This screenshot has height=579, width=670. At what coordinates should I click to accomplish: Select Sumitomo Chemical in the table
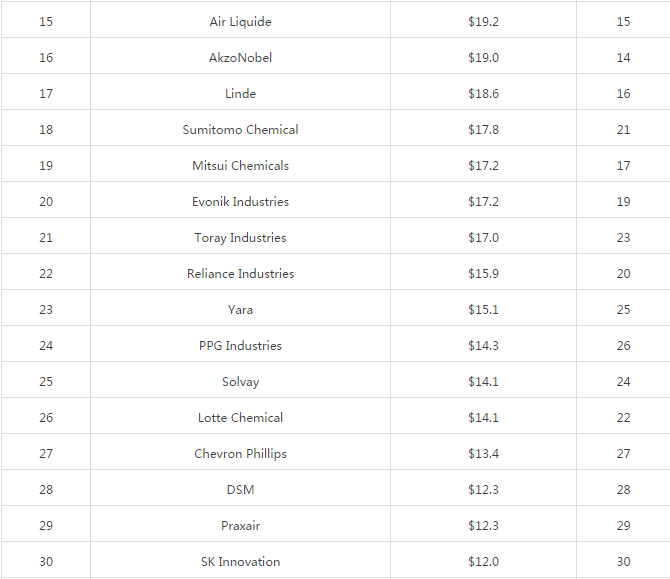point(240,130)
